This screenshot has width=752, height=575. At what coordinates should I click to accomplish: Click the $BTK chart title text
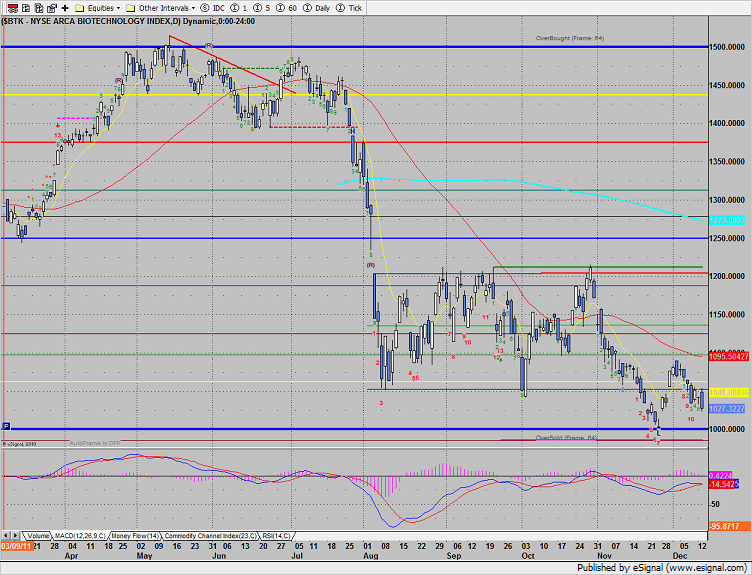coord(128,21)
